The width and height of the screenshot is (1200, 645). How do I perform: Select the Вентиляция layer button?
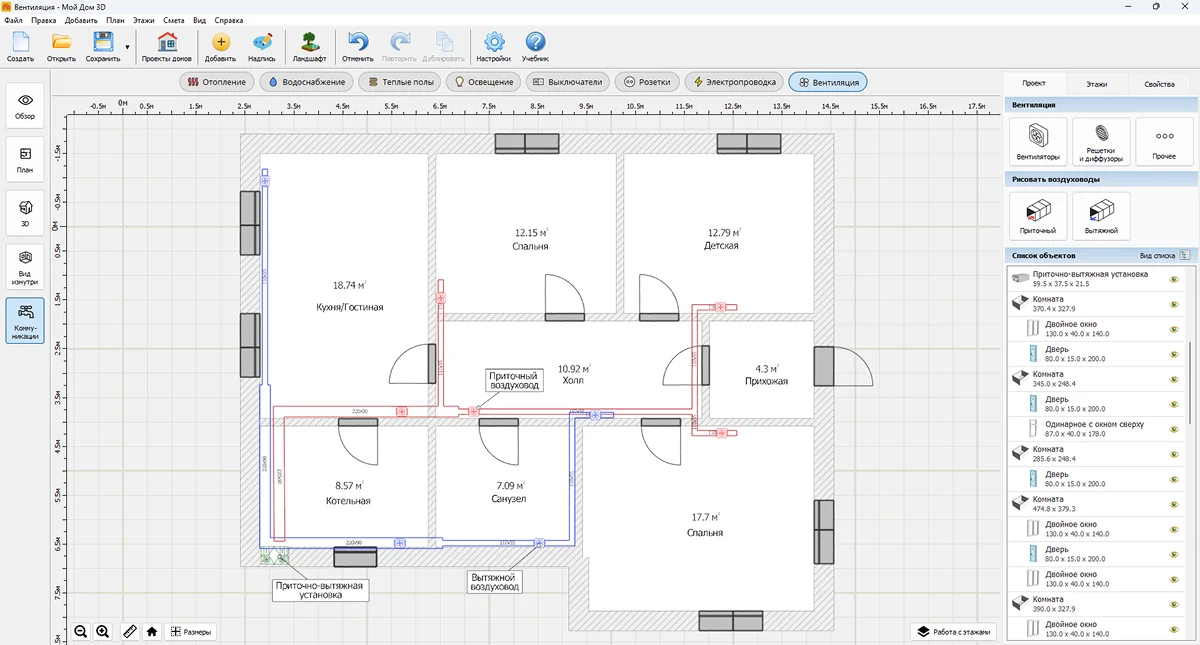click(x=828, y=82)
